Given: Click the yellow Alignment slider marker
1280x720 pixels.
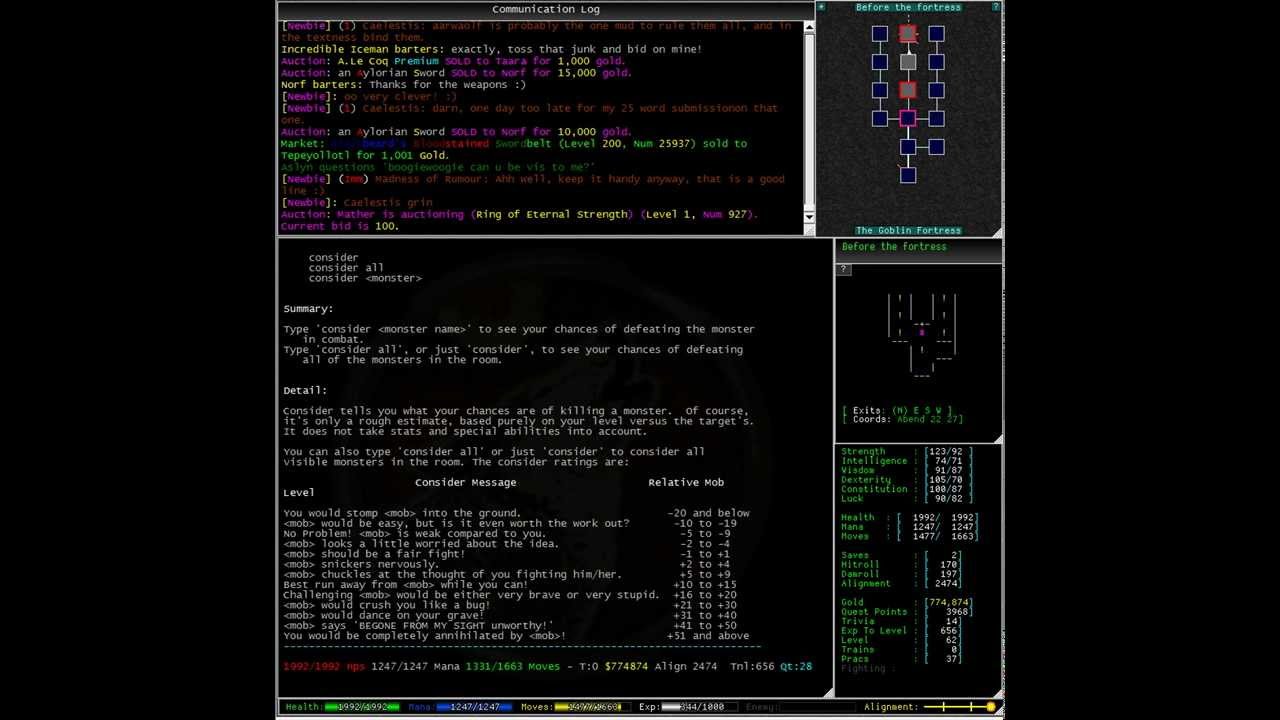Looking at the screenshot, I should (x=990, y=707).
